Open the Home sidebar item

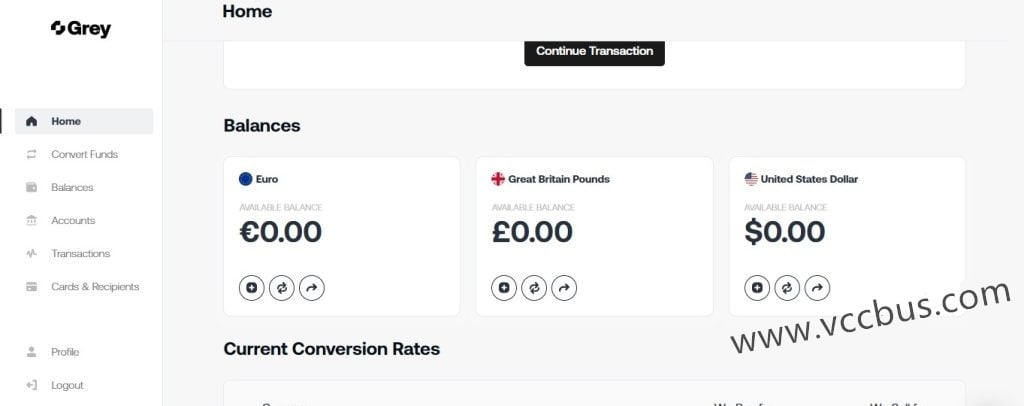(x=84, y=121)
